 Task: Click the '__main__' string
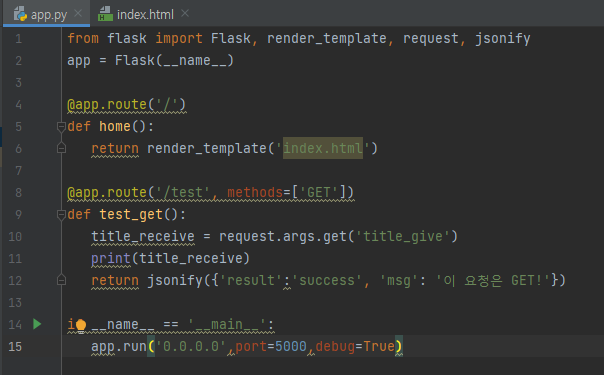coord(227,324)
